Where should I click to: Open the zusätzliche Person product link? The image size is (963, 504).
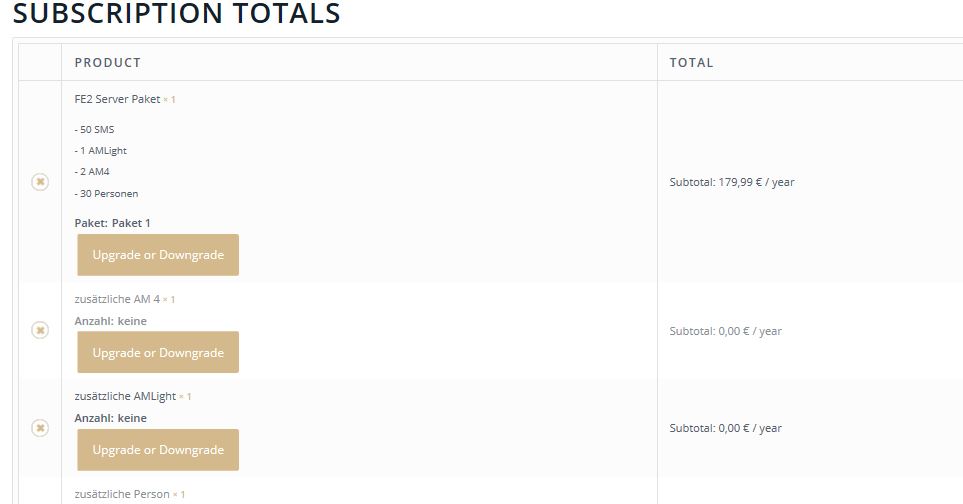coord(122,494)
